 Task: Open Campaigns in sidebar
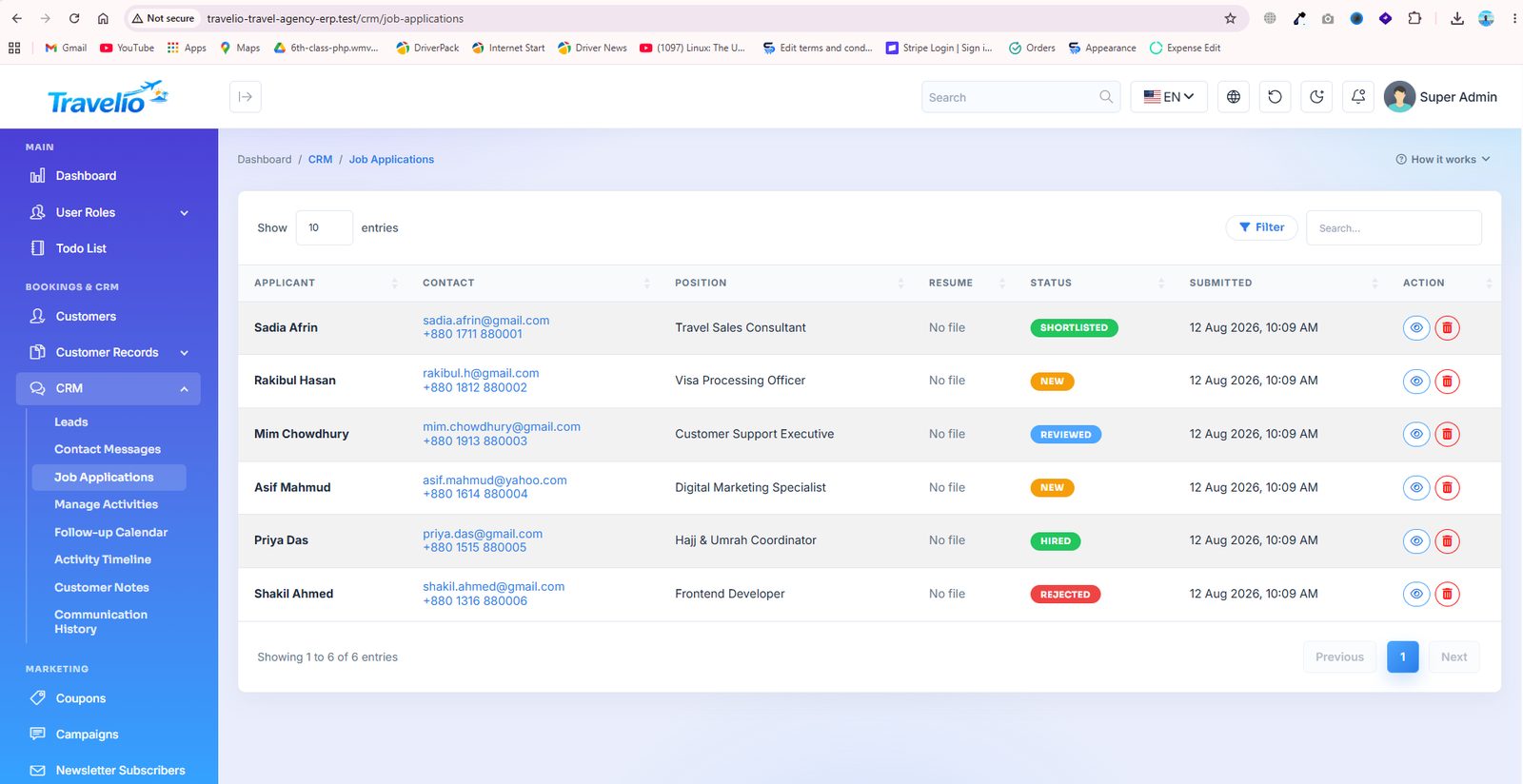(x=109, y=735)
